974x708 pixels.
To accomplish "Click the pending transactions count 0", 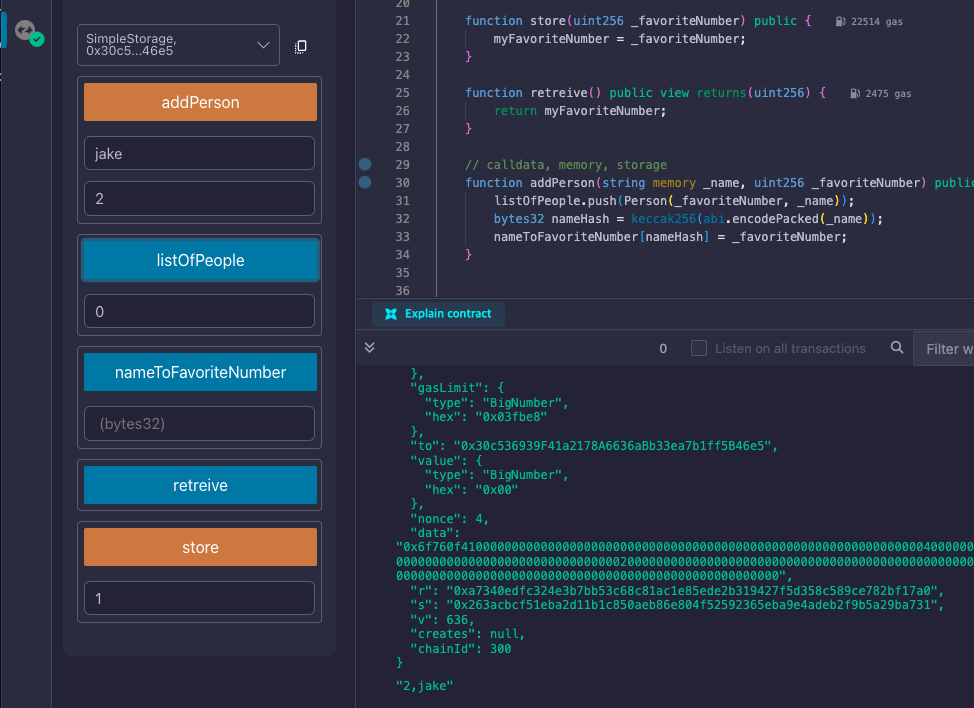I will click(x=663, y=349).
